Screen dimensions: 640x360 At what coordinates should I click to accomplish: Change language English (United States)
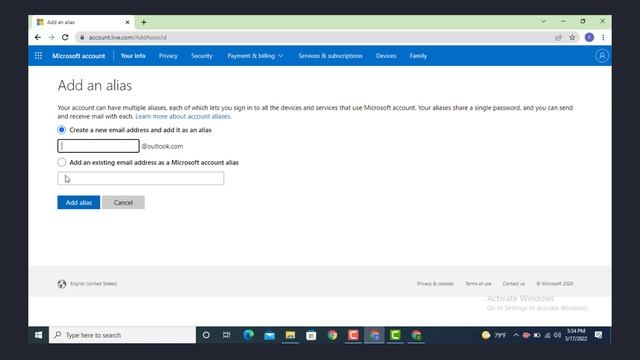click(x=93, y=284)
